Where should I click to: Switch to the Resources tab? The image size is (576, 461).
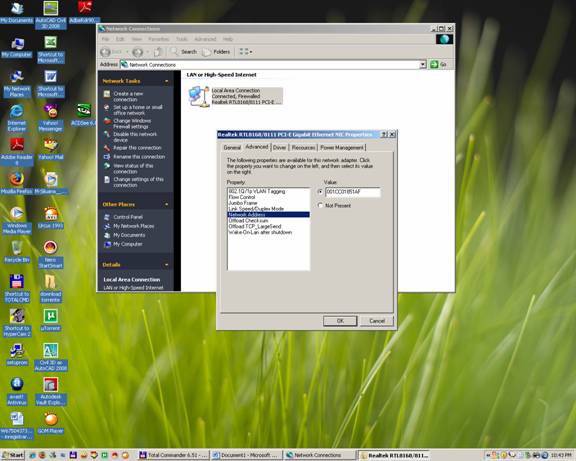303,148
